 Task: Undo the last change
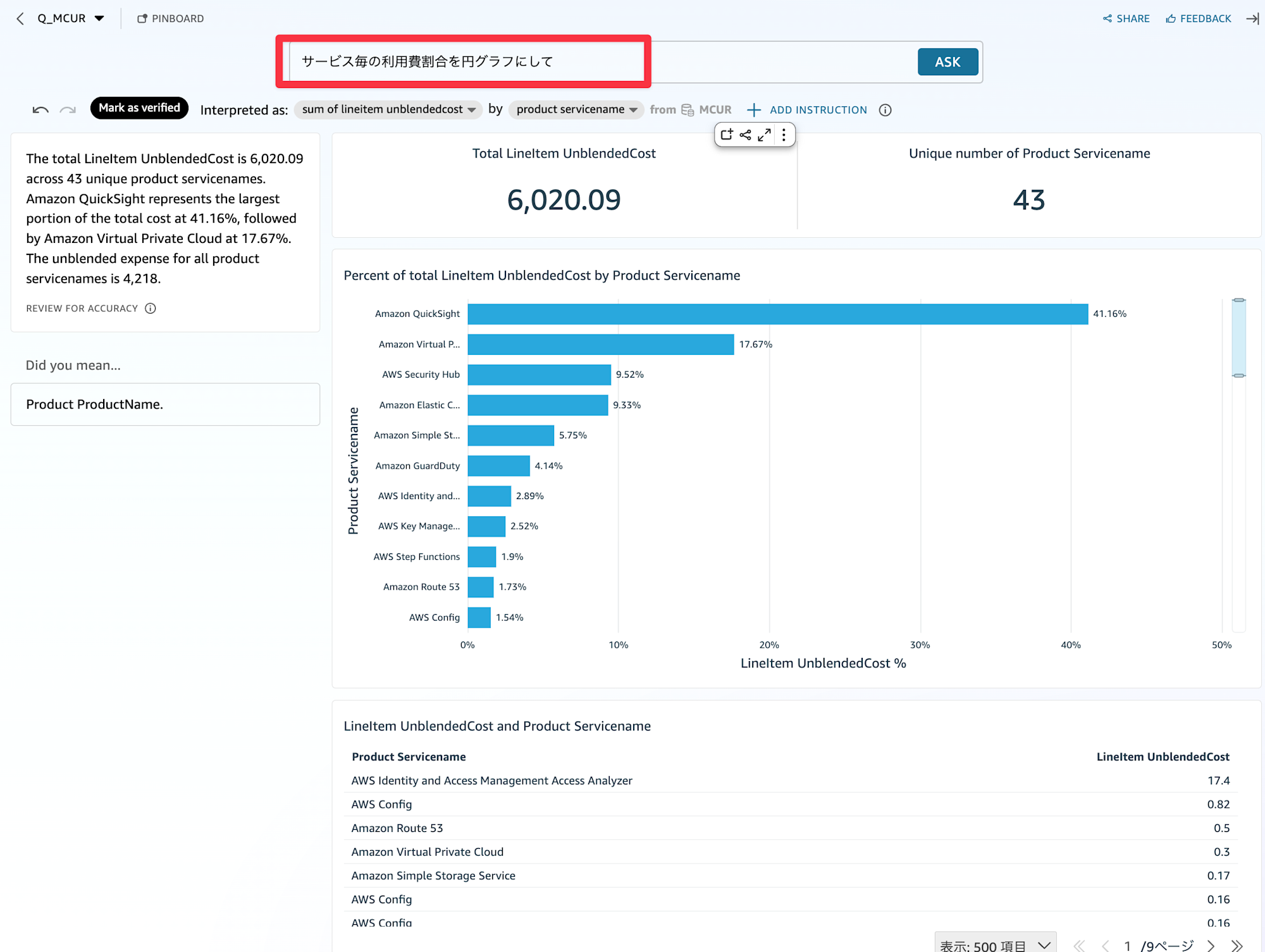(x=40, y=109)
